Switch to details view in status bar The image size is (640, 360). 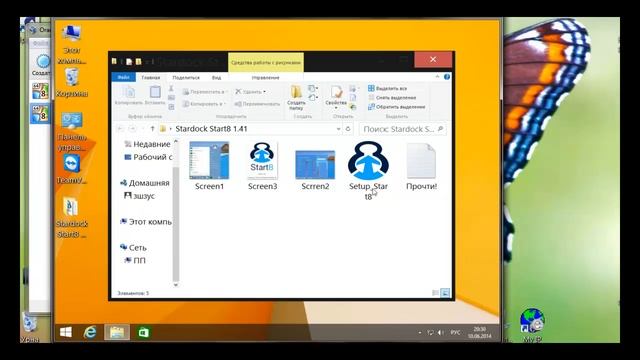(435, 293)
